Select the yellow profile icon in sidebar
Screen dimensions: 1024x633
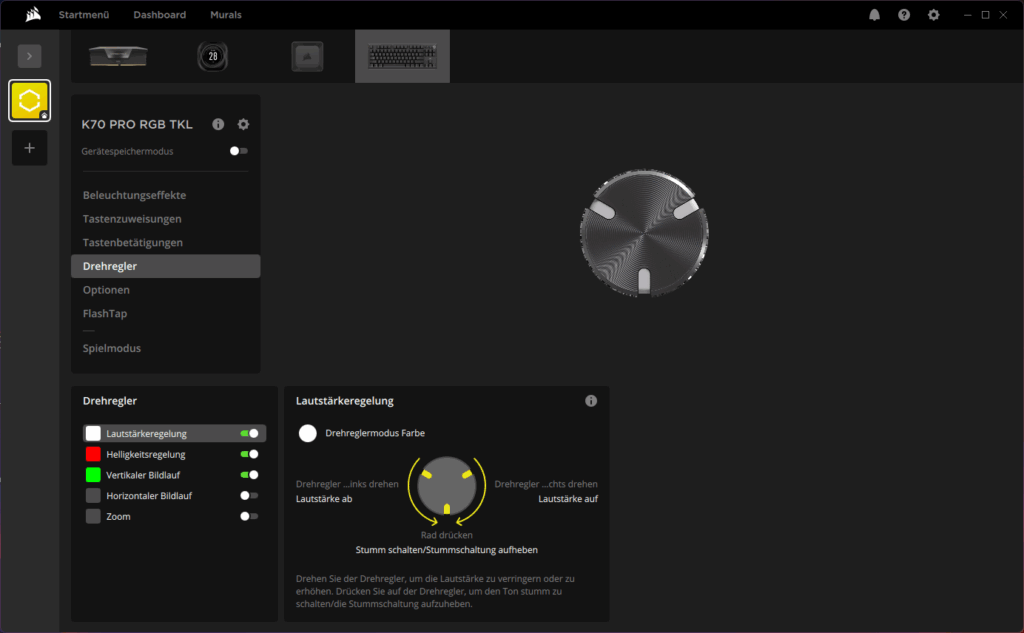click(x=29, y=101)
